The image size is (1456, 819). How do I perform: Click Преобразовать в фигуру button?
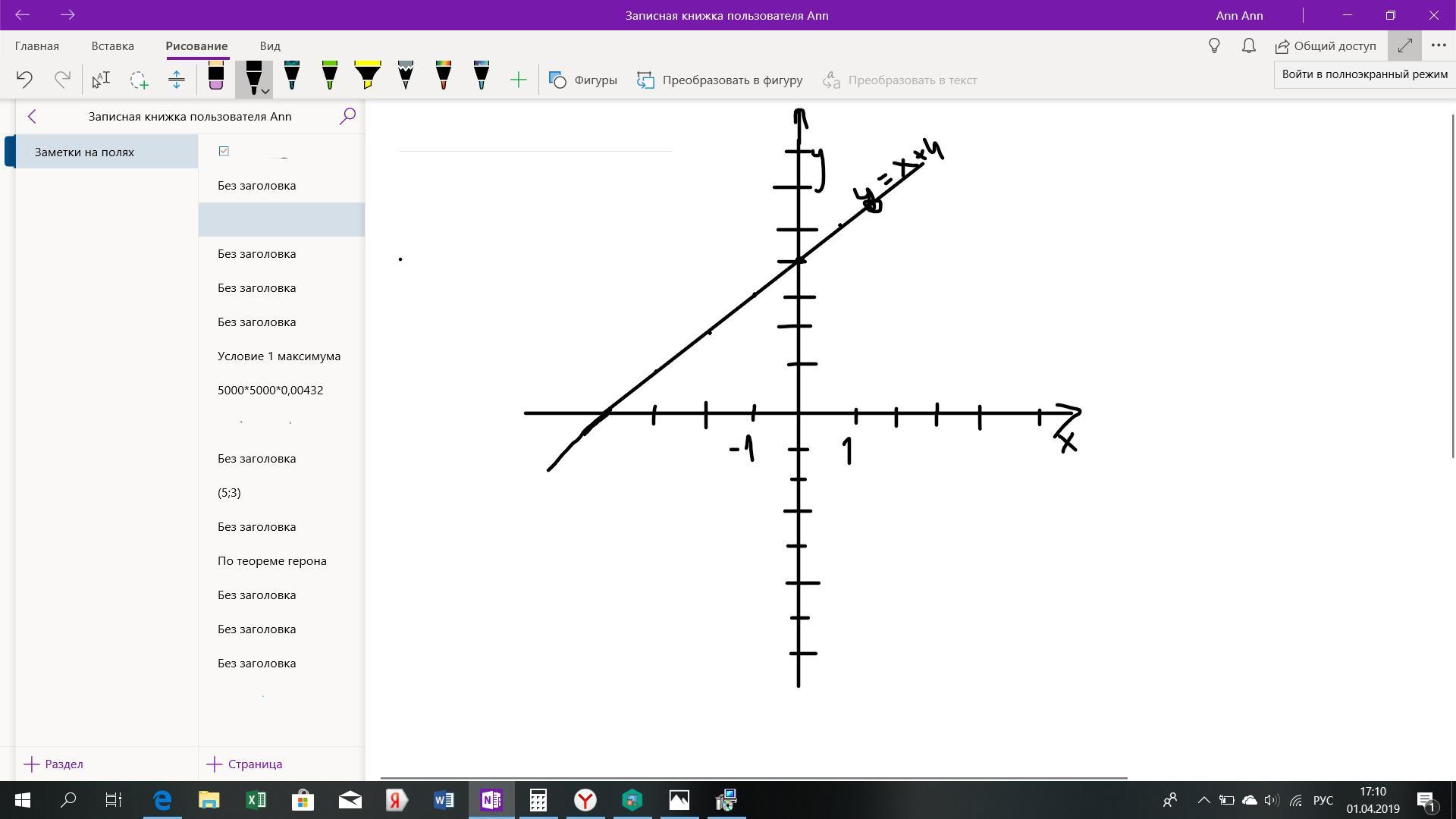click(x=719, y=80)
